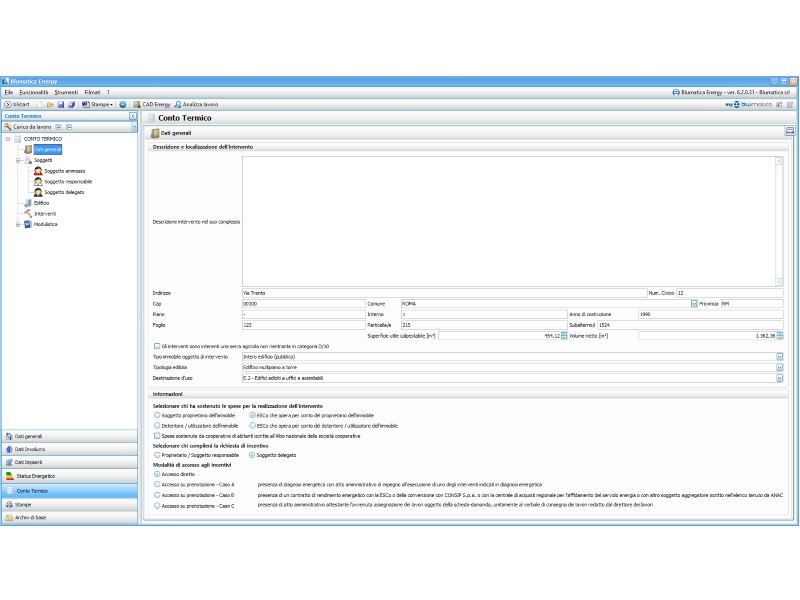Click in the Descrizione intervento text area
Screen dimensions: 800x600
point(509,221)
